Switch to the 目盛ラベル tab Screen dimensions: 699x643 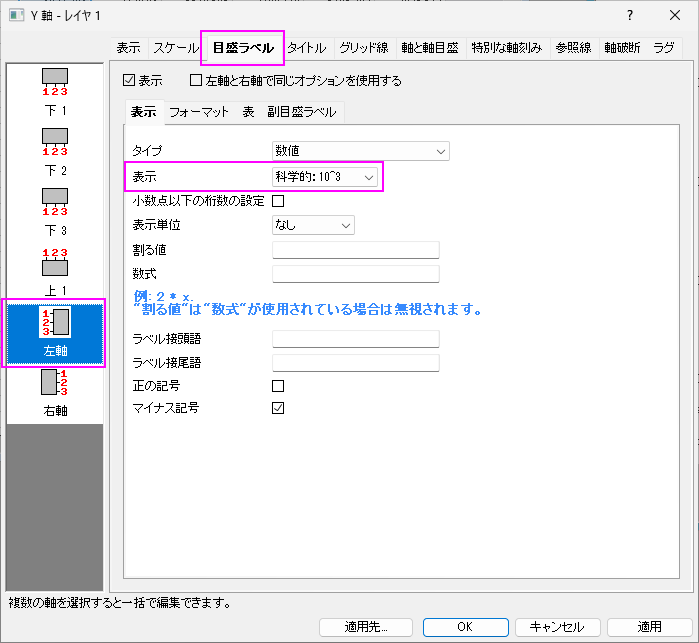click(243, 48)
